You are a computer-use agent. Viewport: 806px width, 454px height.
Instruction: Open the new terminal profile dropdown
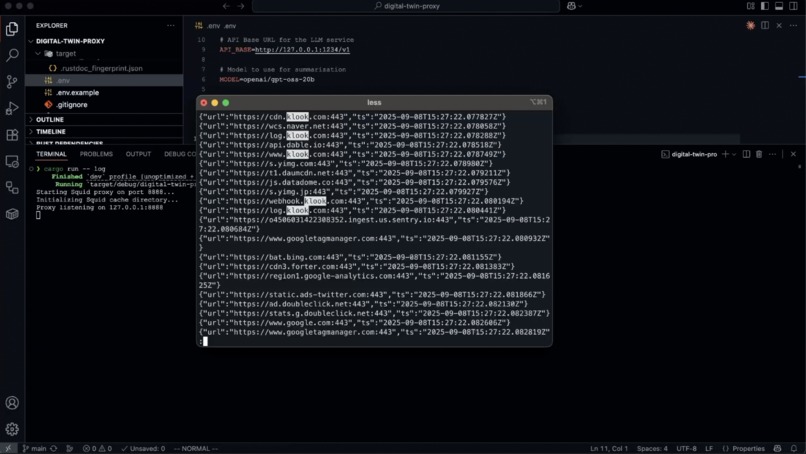point(734,154)
